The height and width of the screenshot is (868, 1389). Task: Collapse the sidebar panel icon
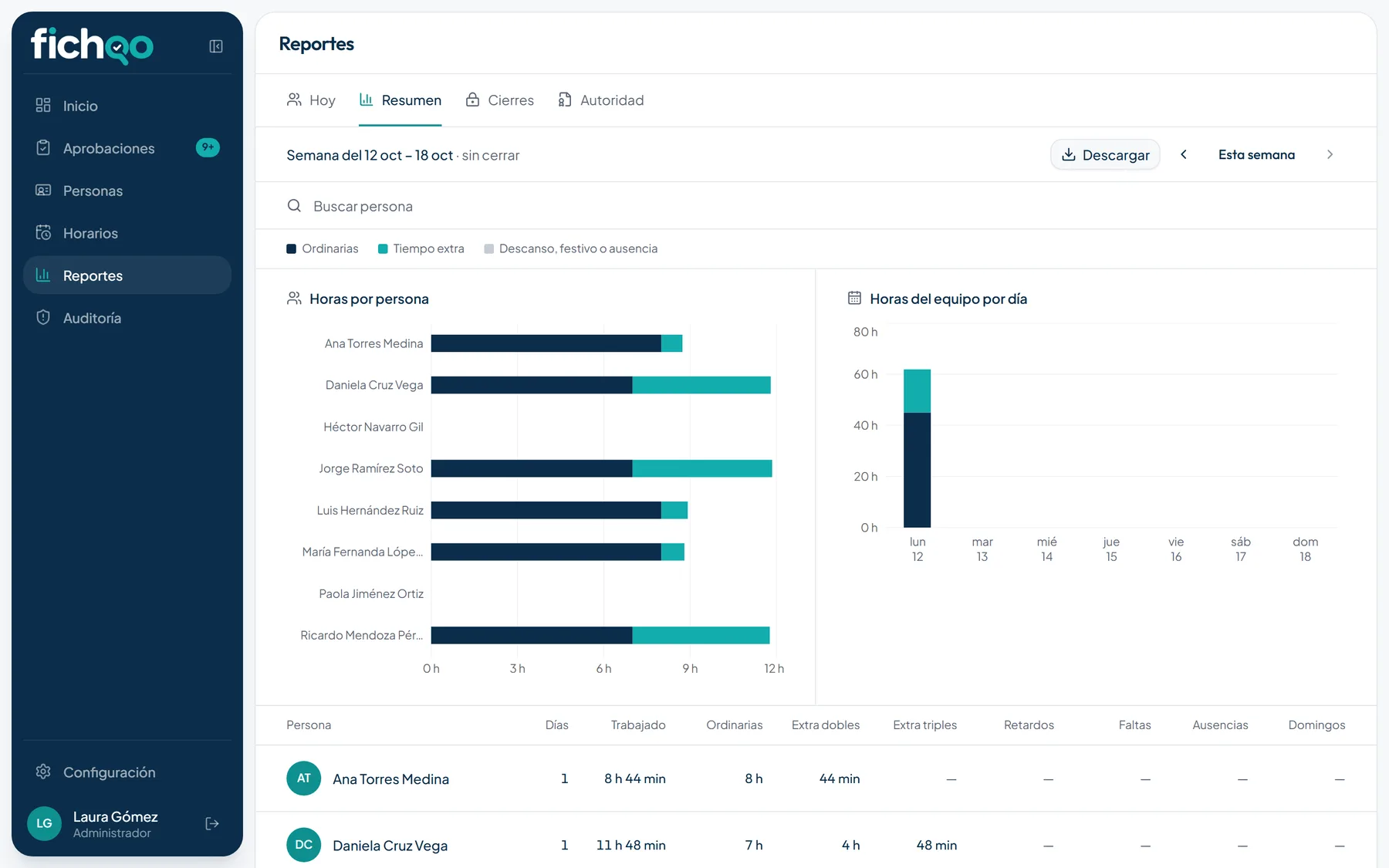[216, 46]
